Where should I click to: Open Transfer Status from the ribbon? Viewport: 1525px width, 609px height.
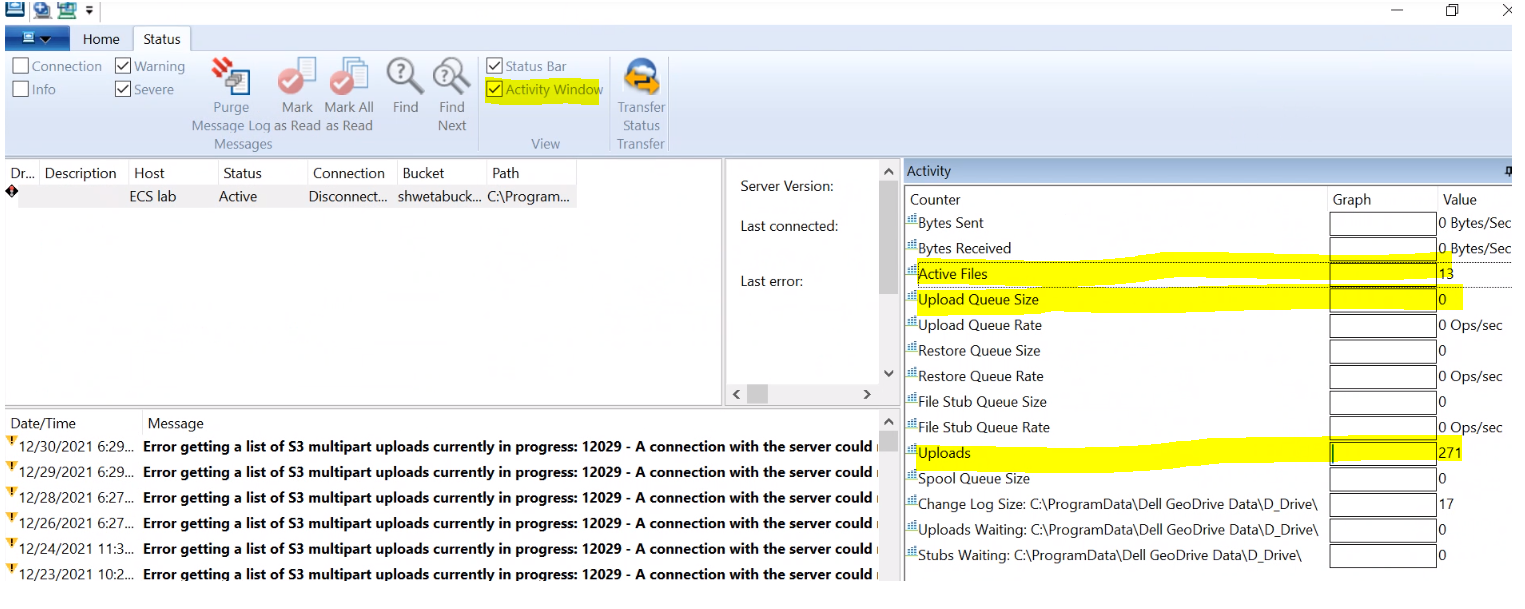pos(641,78)
